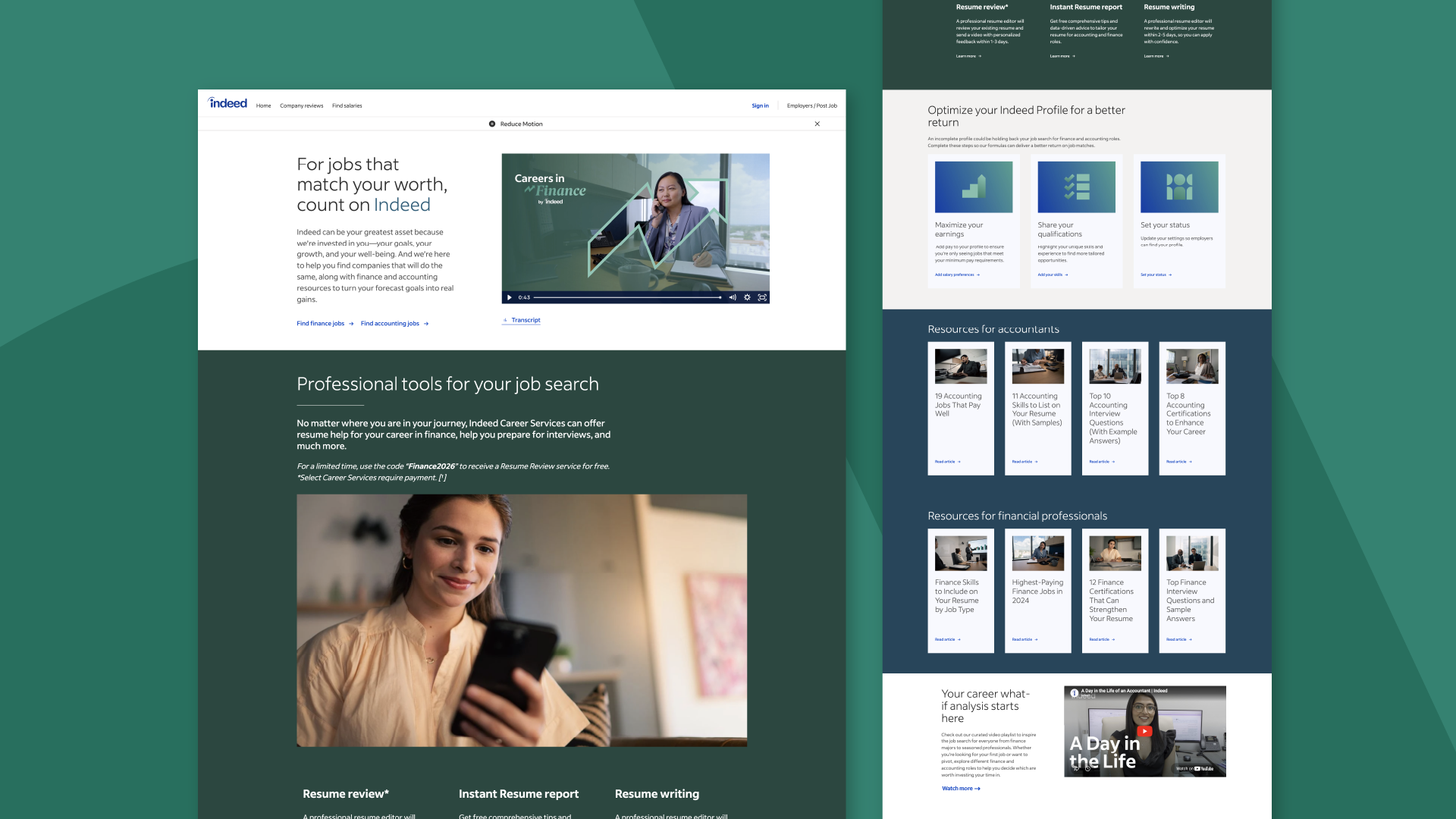Open the 19 Accounting Jobs That Pay Well thumbnail
The image size is (1456, 819).
click(961, 366)
